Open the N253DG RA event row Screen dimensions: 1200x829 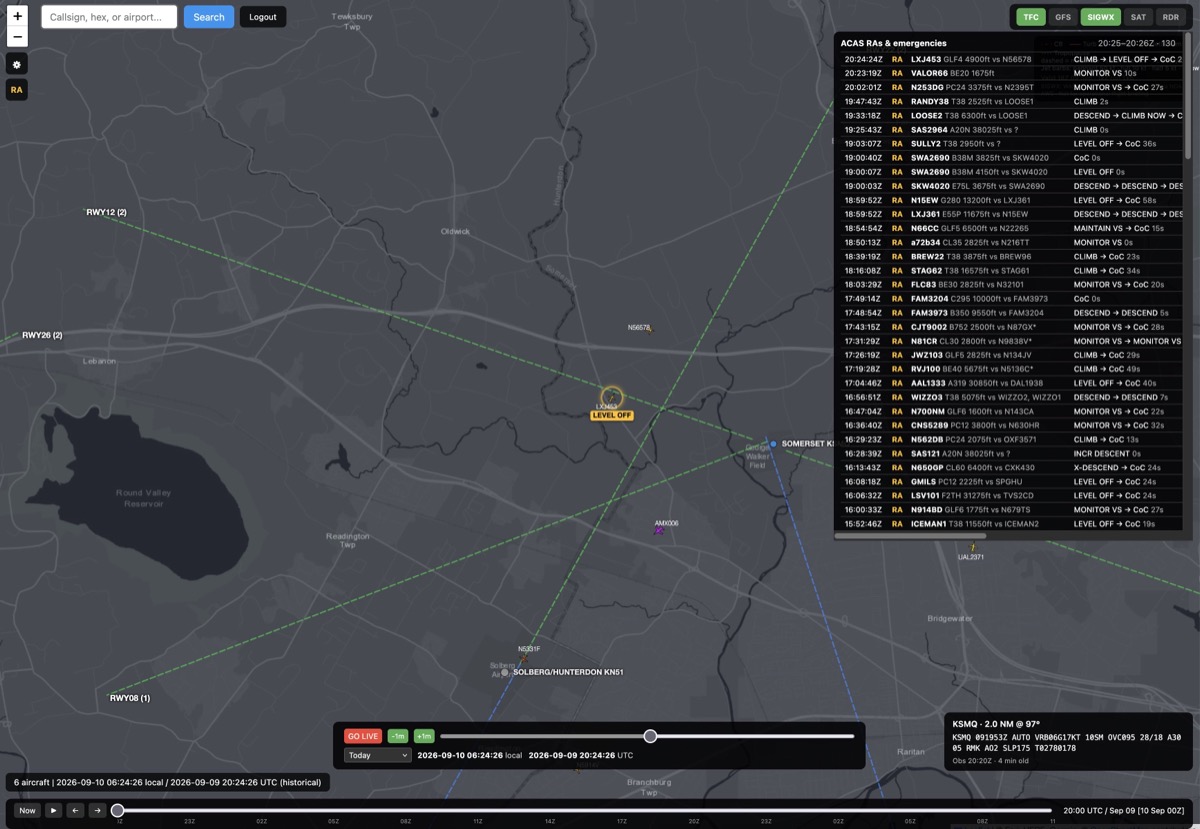click(1010, 87)
